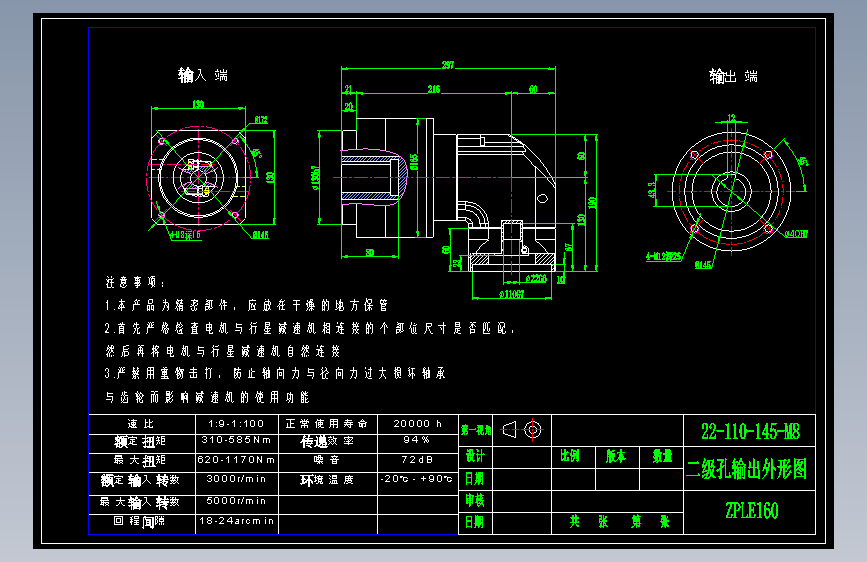Select the '最大扭矩' table label
867x562 pixels.
(140, 460)
